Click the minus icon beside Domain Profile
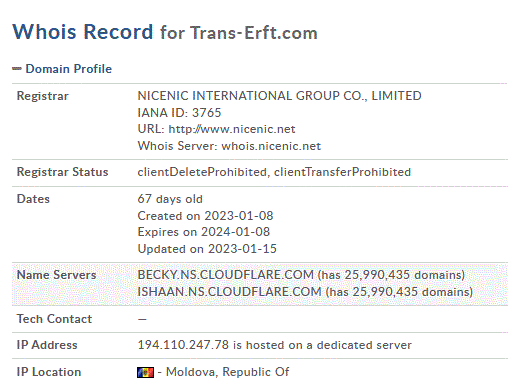Screen dimensions: 509x386 [x=17, y=69]
